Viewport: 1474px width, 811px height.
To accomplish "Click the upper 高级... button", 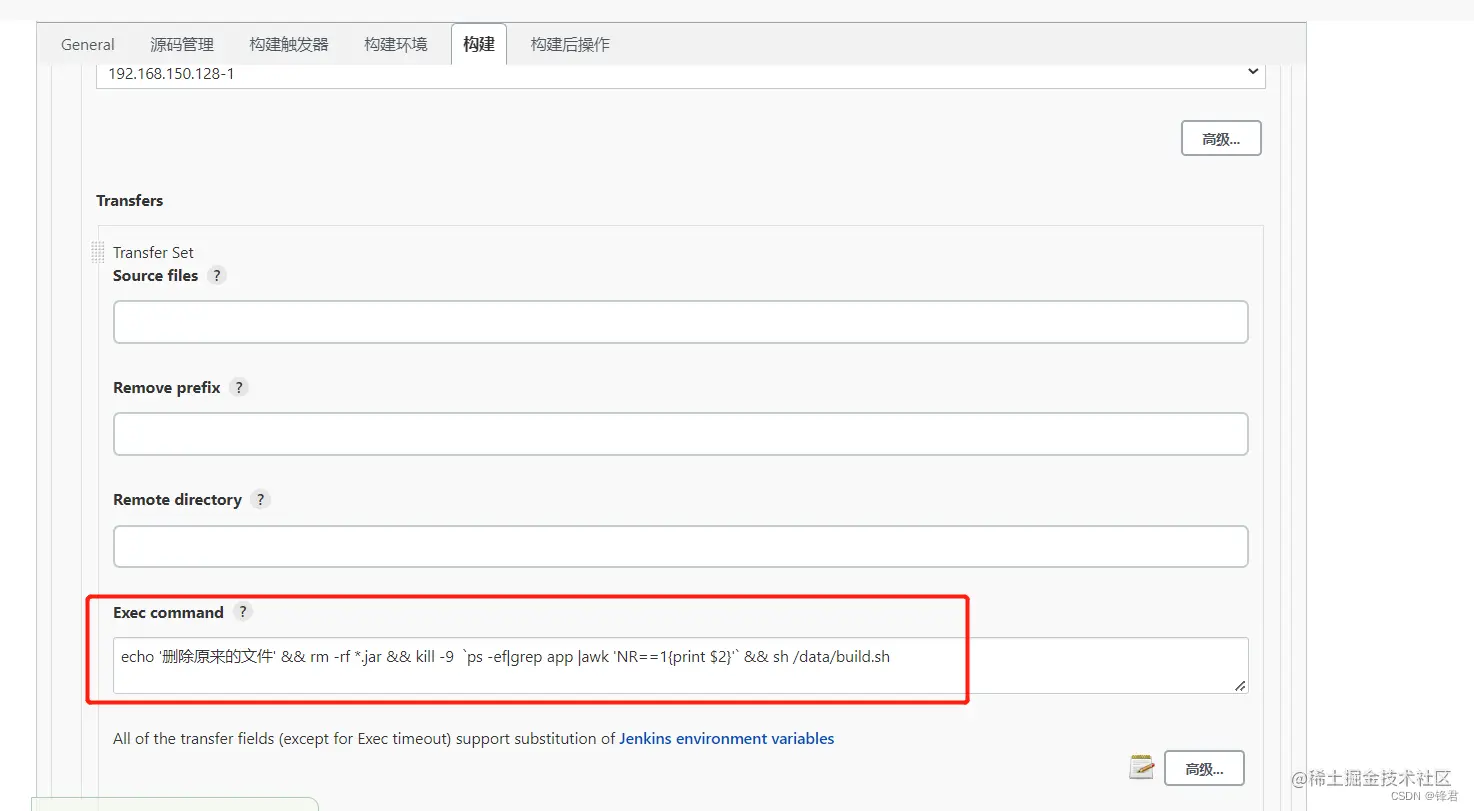I will (1221, 139).
